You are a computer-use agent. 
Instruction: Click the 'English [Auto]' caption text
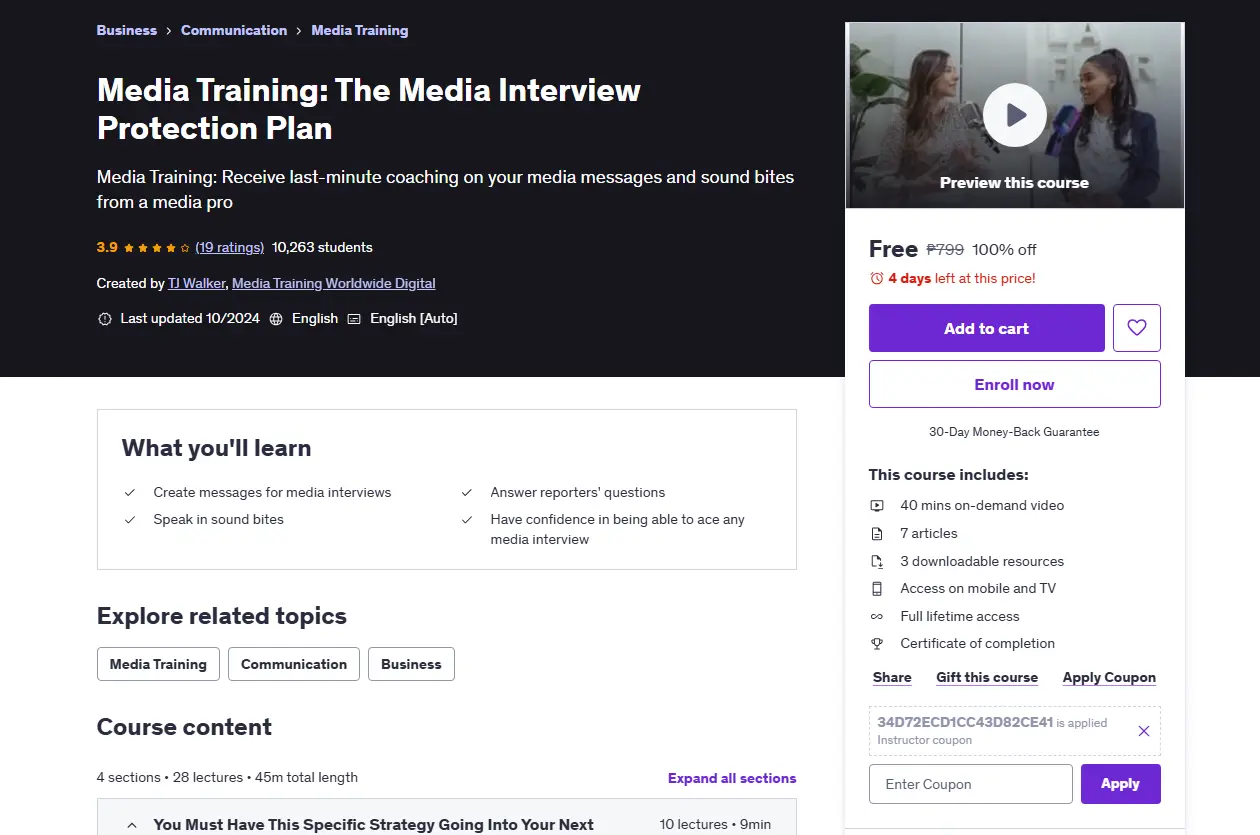pos(414,318)
